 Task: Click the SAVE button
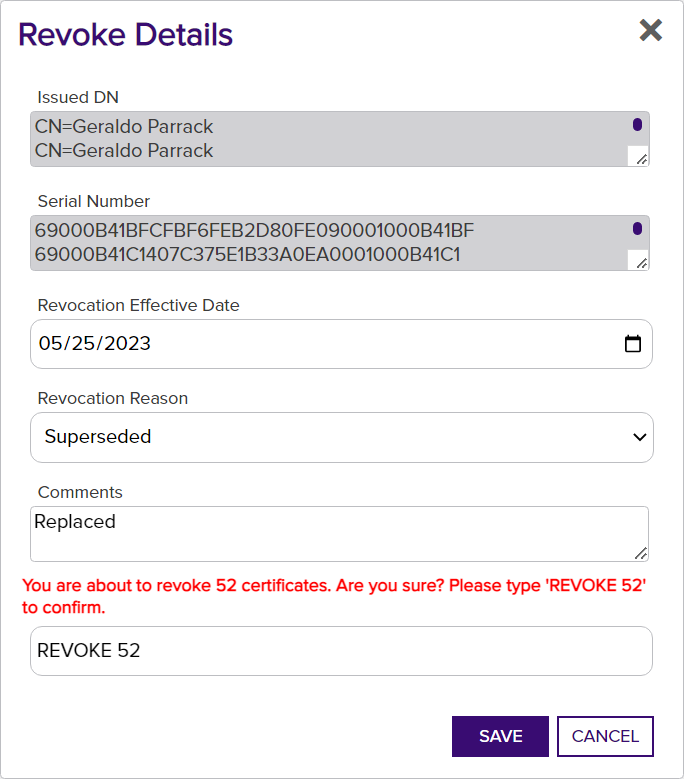point(500,736)
